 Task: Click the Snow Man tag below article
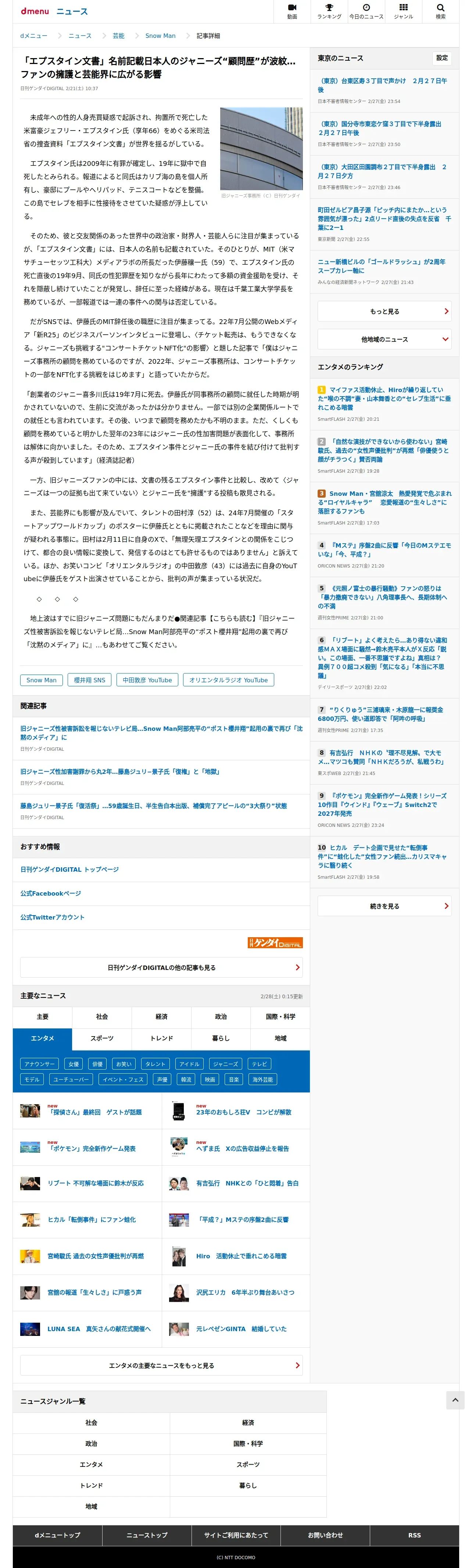coord(42,680)
